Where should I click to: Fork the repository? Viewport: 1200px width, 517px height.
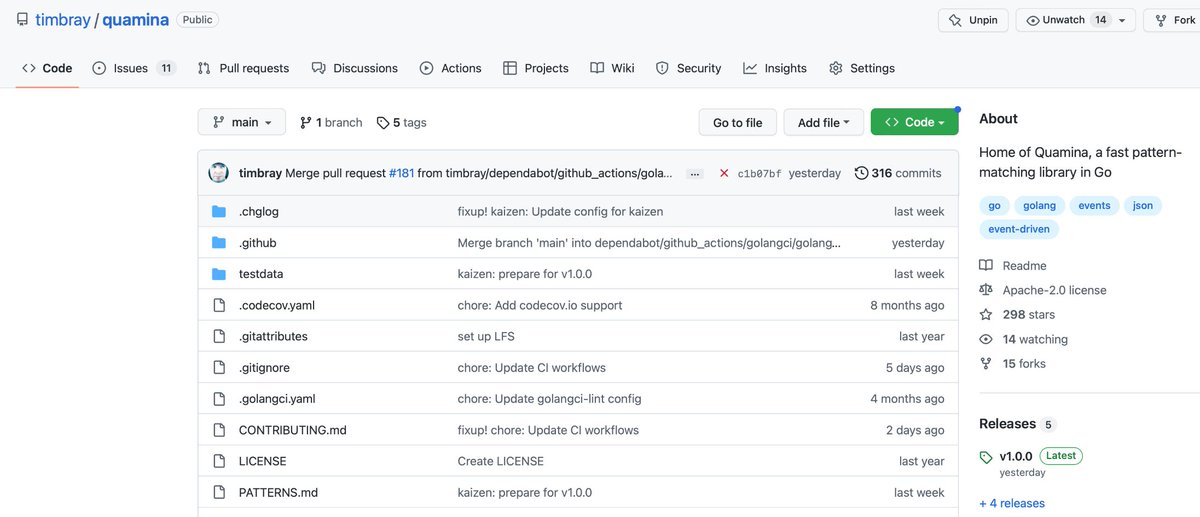pos(1172,20)
